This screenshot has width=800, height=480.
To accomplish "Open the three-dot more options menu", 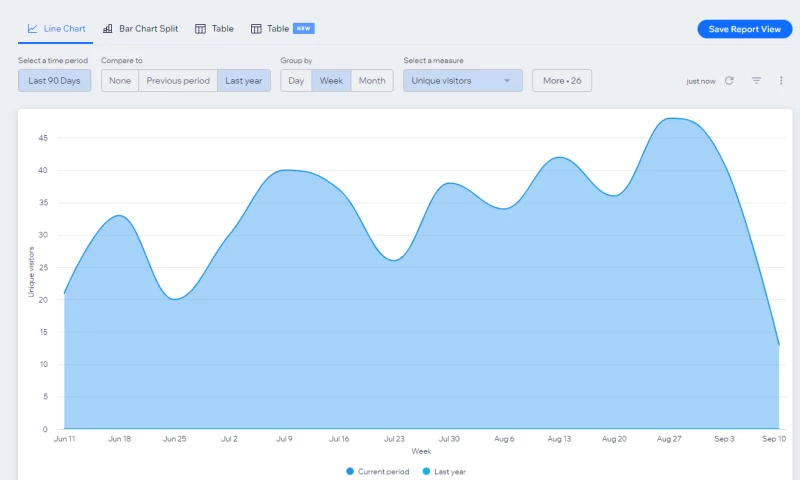I will tap(781, 81).
